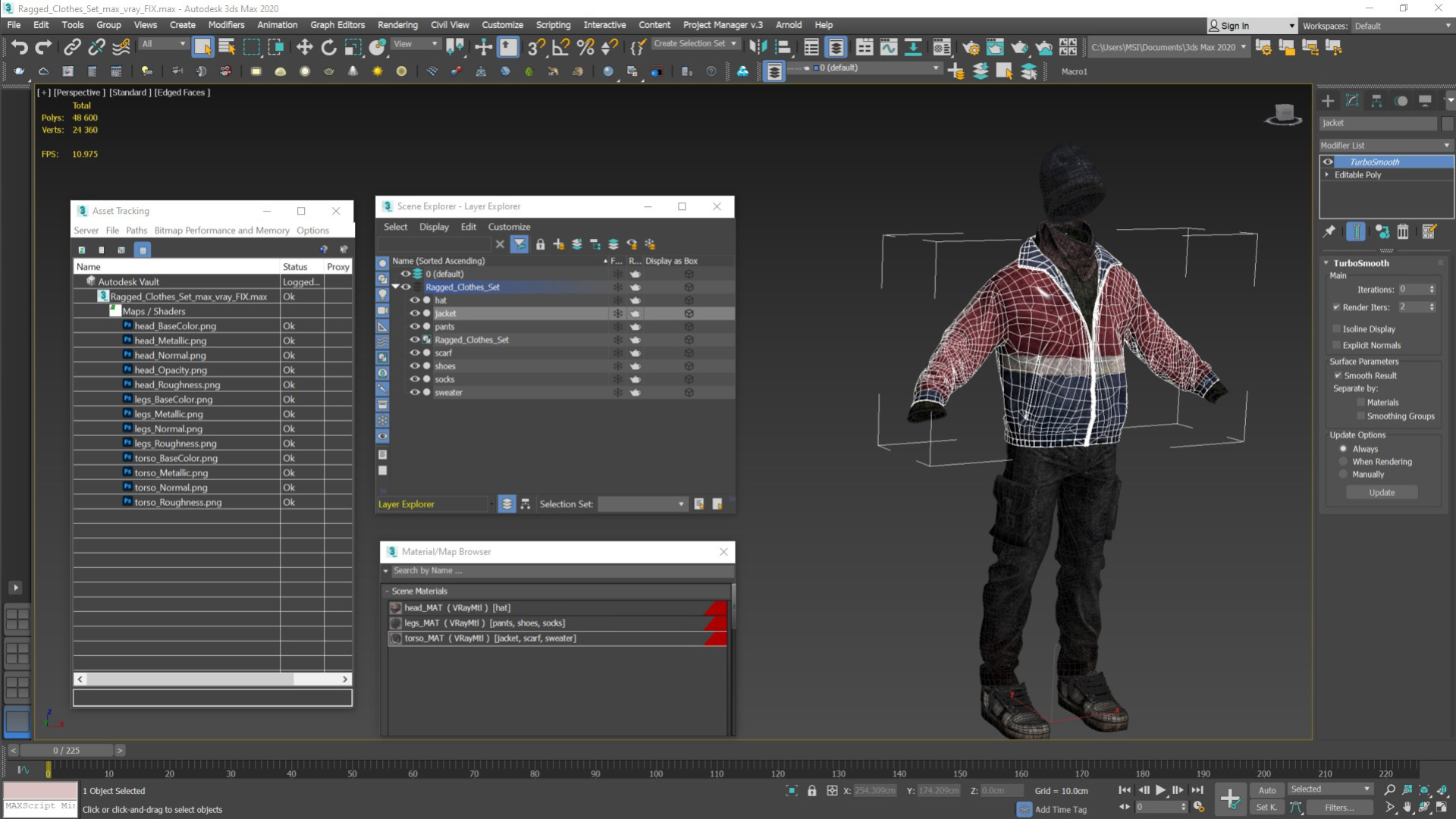This screenshot has height=819, width=1456.
Task: Open the Sign In dropdown
Action: (x=1251, y=26)
